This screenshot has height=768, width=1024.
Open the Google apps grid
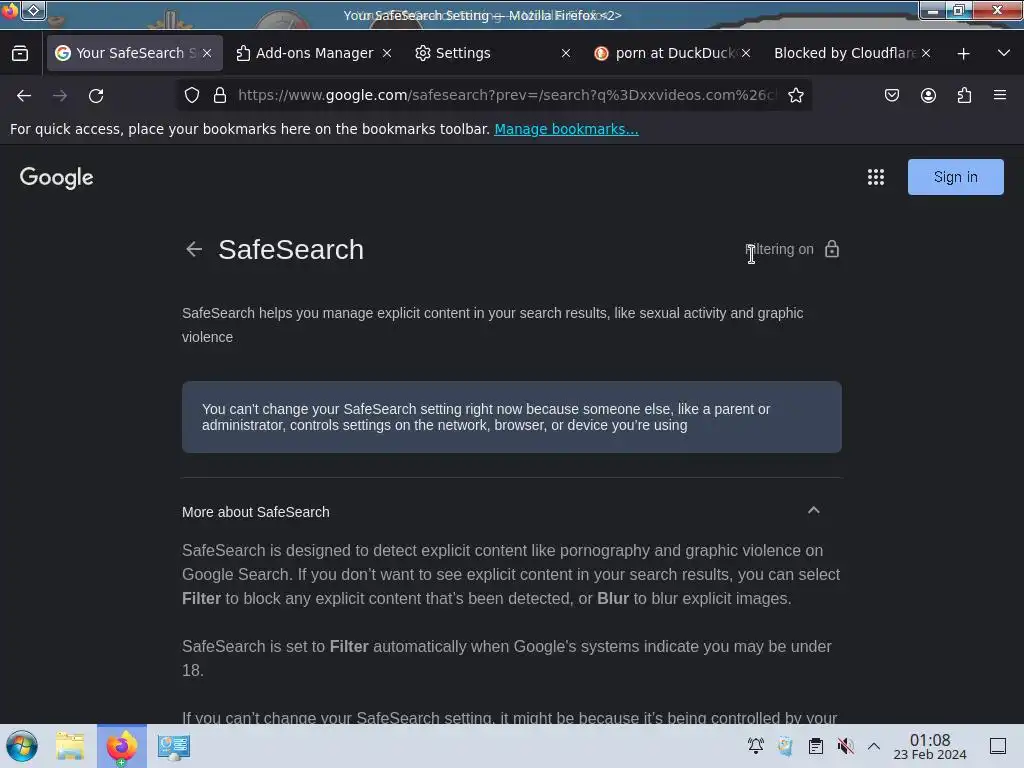[876, 177]
